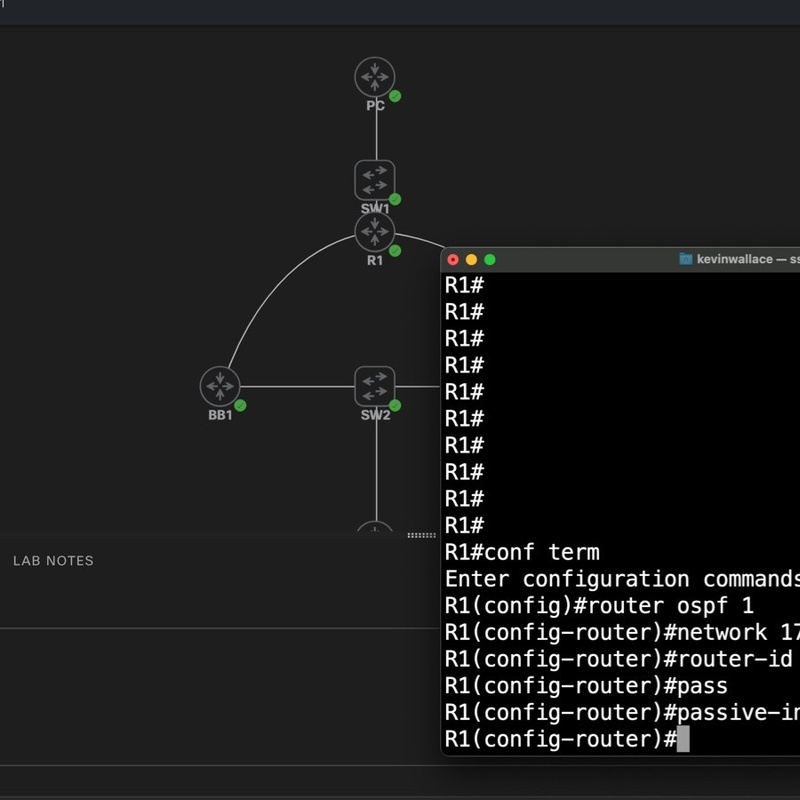Click the 'Enter configuration commands' line
This screenshot has width=800, height=800.
[x=622, y=579]
